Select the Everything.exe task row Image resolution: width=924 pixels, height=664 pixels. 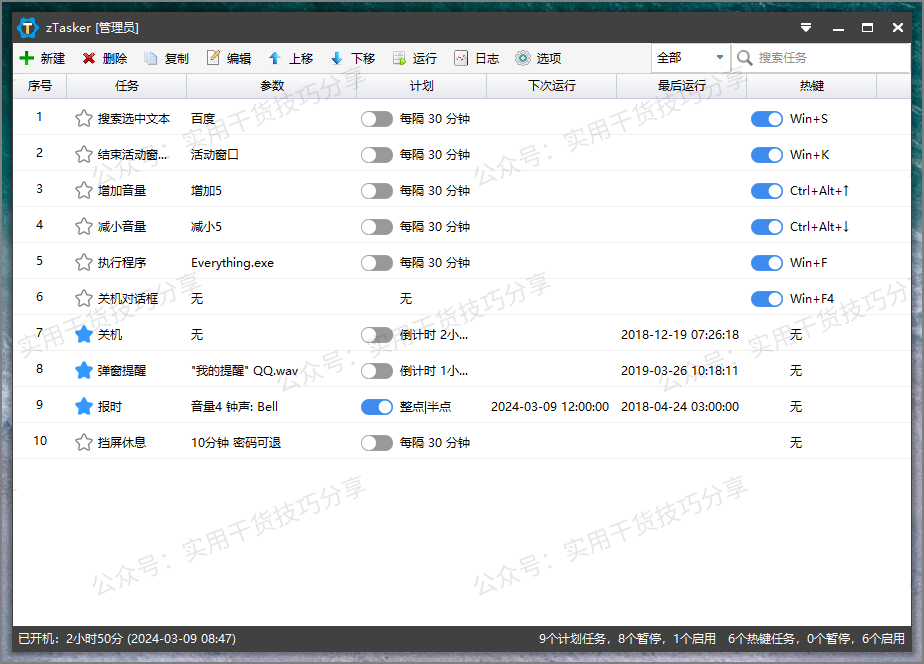pyautogui.click(x=240, y=262)
